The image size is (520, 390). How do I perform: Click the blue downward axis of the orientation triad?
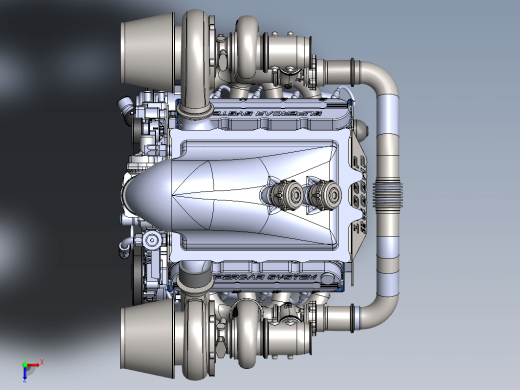(25, 374)
